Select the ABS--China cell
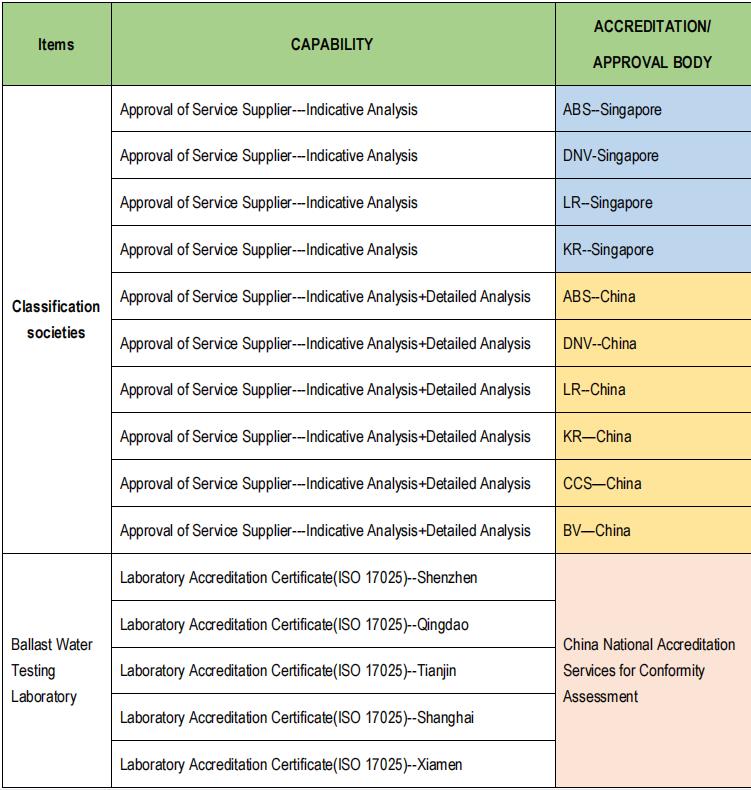 coord(653,296)
